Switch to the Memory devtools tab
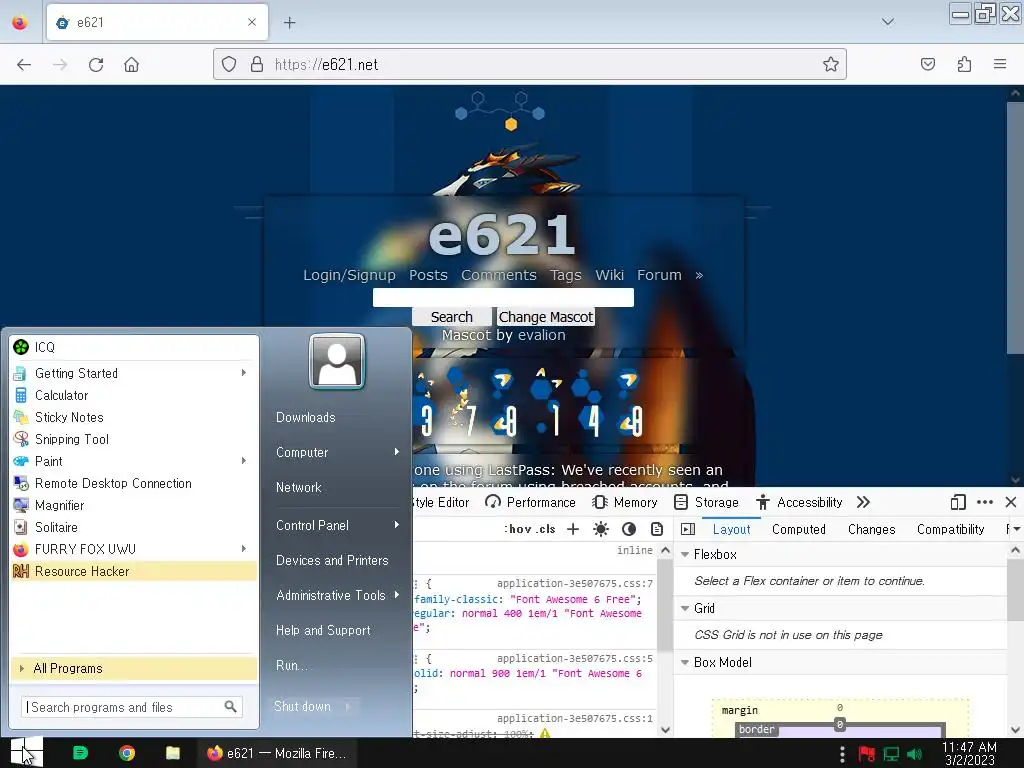The image size is (1024, 768). click(x=624, y=502)
